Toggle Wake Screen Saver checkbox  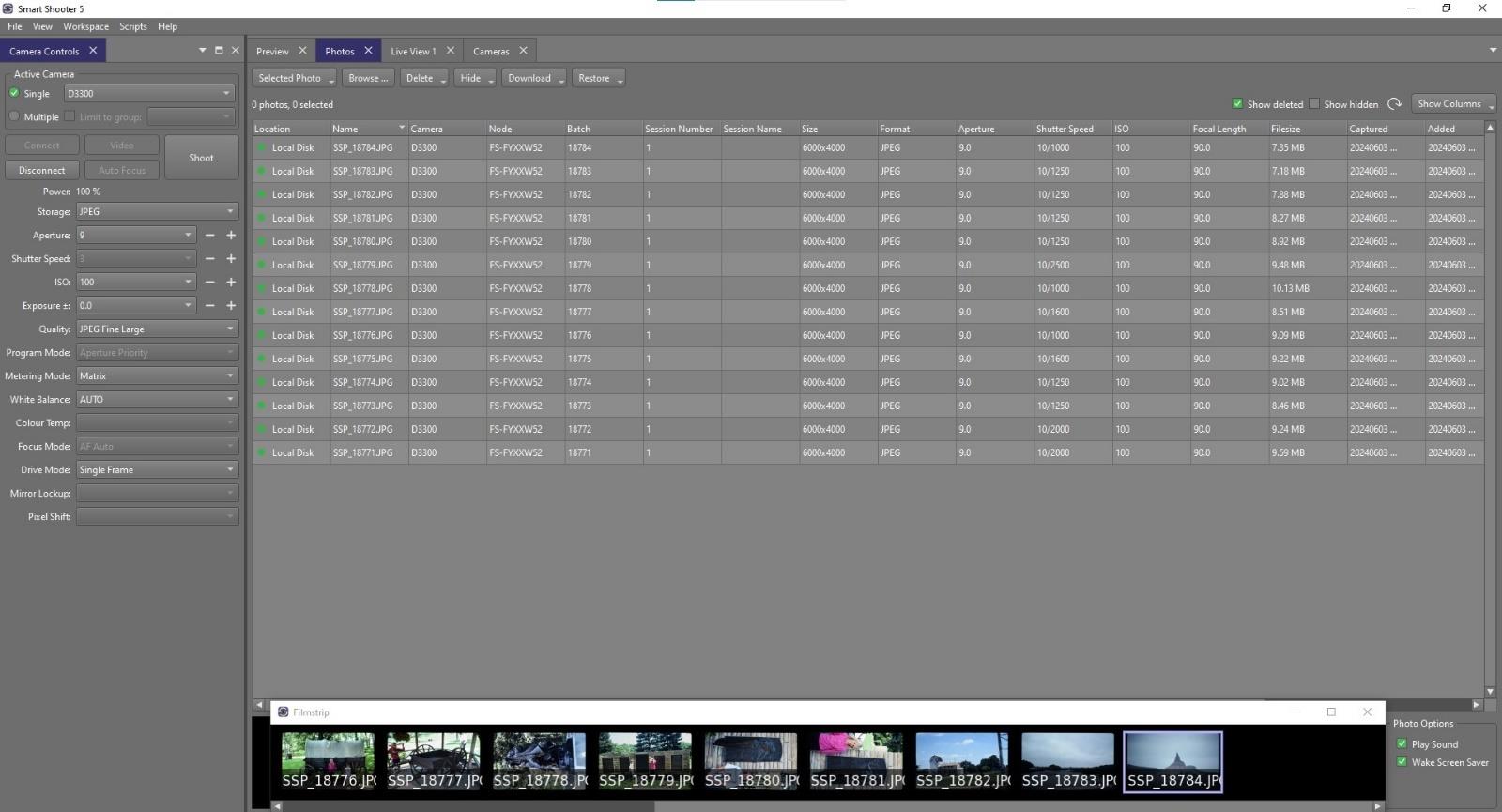pyautogui.click(x=1402, y=761)
